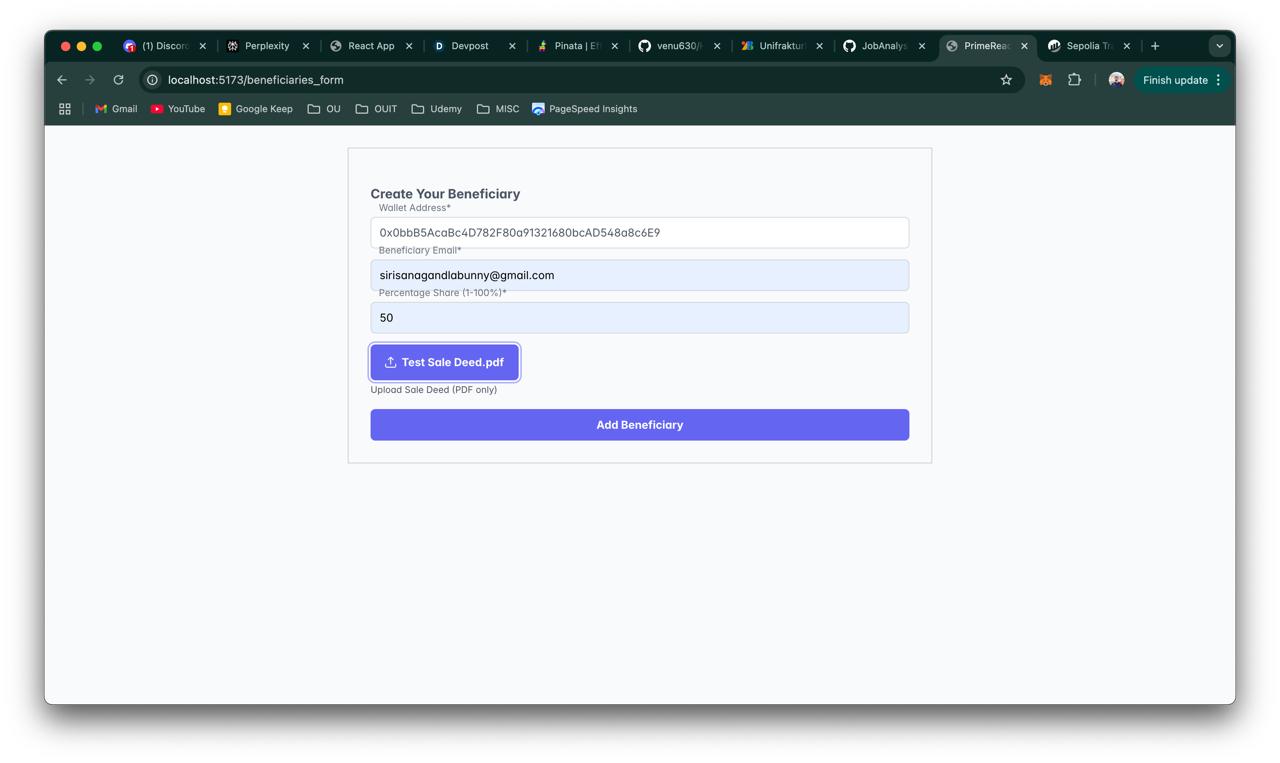The width and height of the screenshot is (1280, 763).
Task: Open PageSpeed Insights bookmark
Action: [x=585, y=109]
